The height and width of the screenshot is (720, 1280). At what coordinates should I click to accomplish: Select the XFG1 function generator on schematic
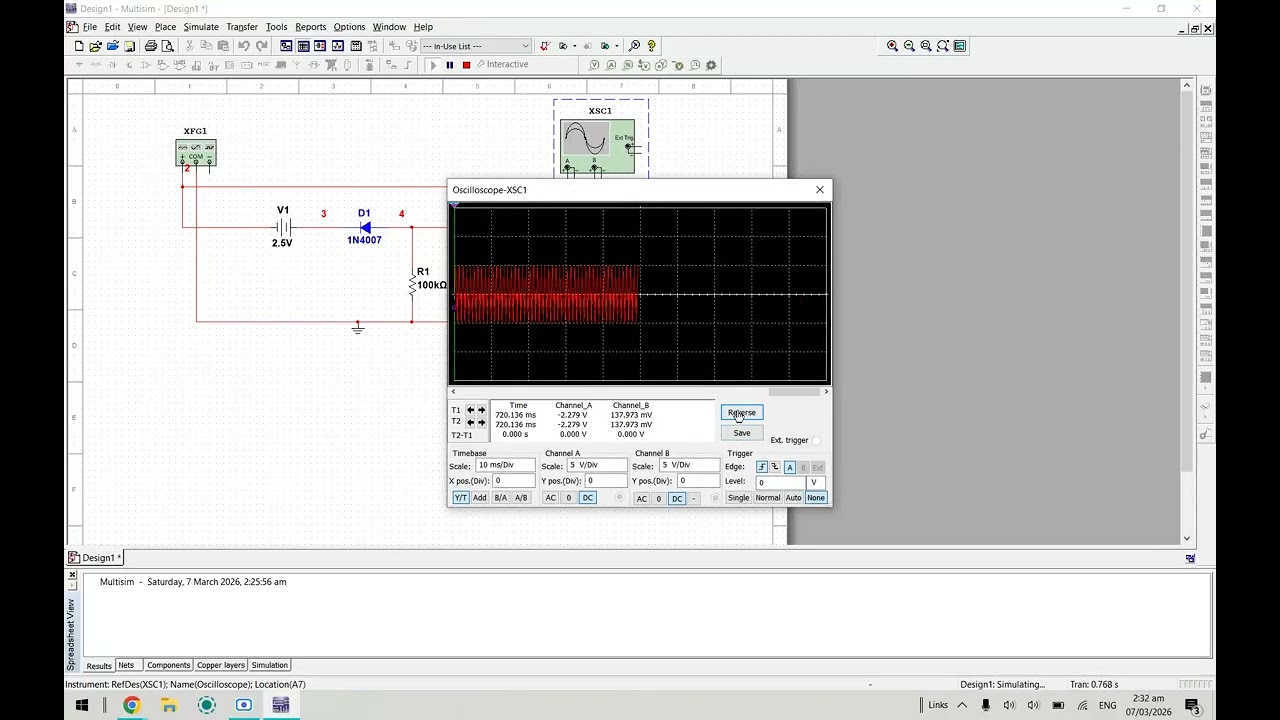(x=196, y=152)
